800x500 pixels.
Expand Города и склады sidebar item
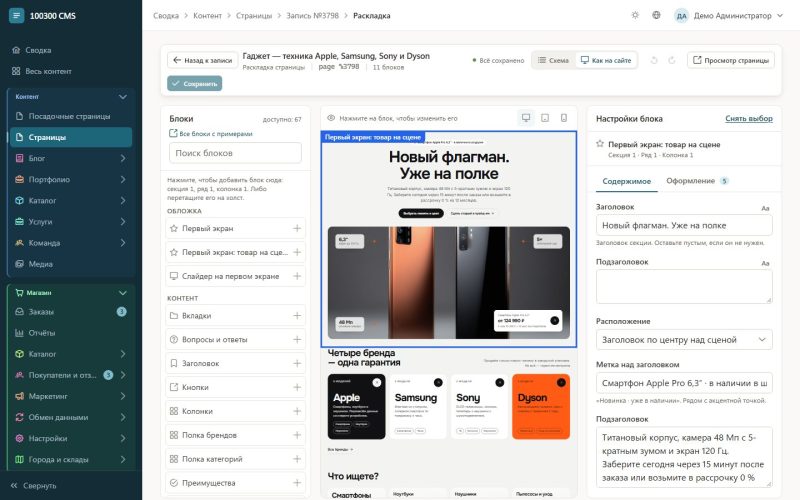pyautogui.click(x=123, y=459)
